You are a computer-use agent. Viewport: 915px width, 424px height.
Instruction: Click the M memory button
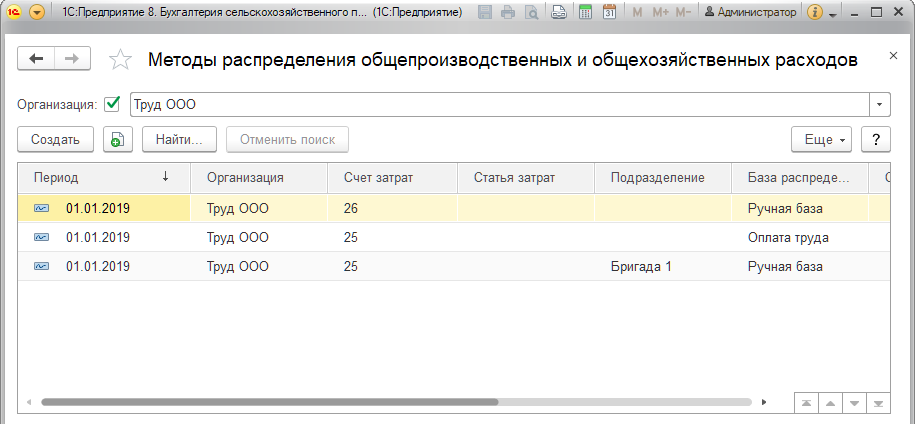pos(637,12)
